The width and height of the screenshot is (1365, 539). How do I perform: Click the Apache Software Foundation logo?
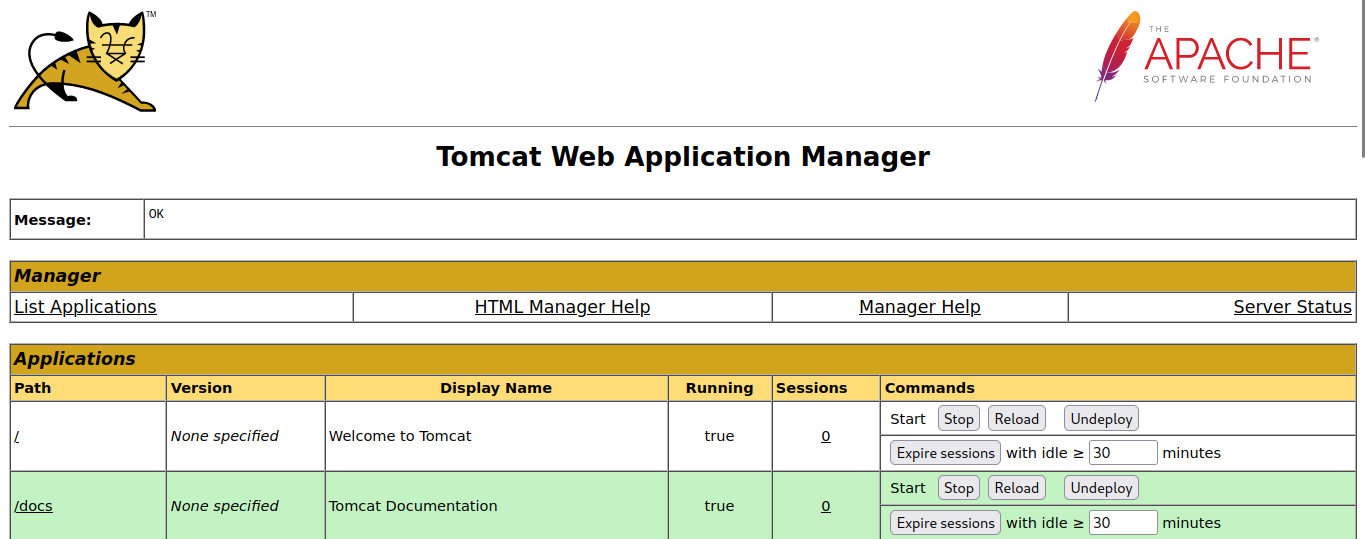[1206, 56]
